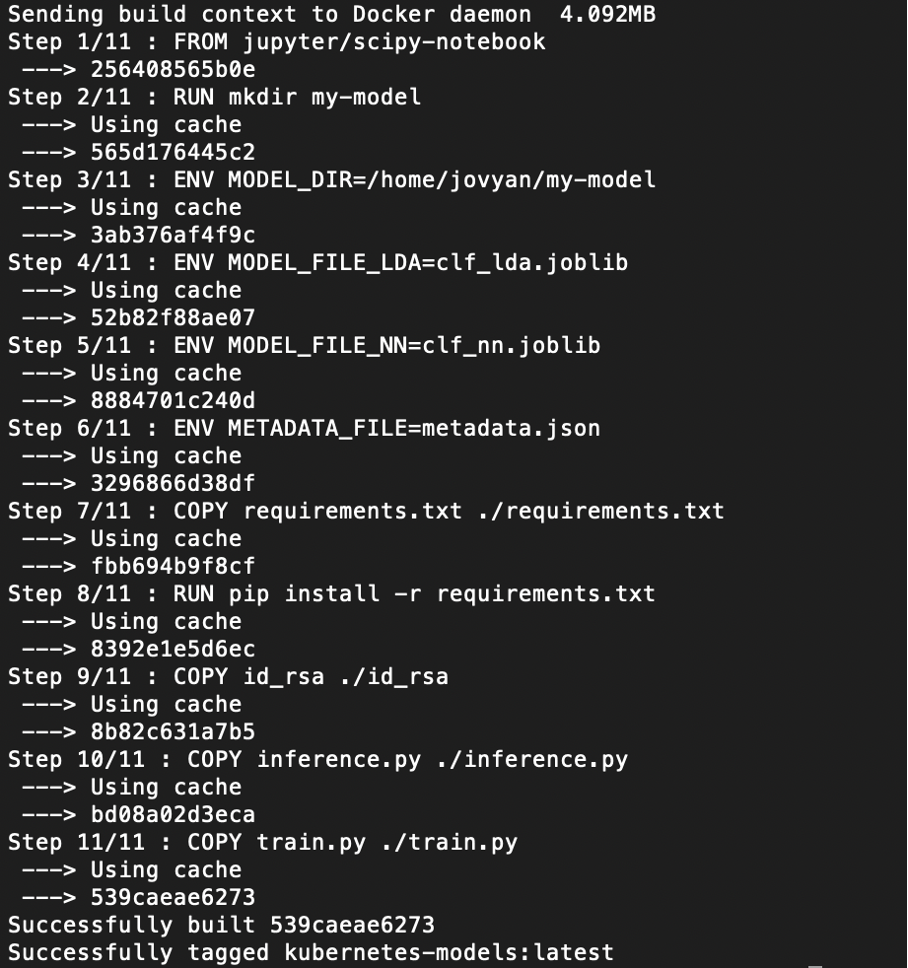Image resolution: width=908 pixels, height=968 pixels.
Task: Click the 'Successfully tagged kubernetes-models:latest' line
Action: (x=311, y=952)
